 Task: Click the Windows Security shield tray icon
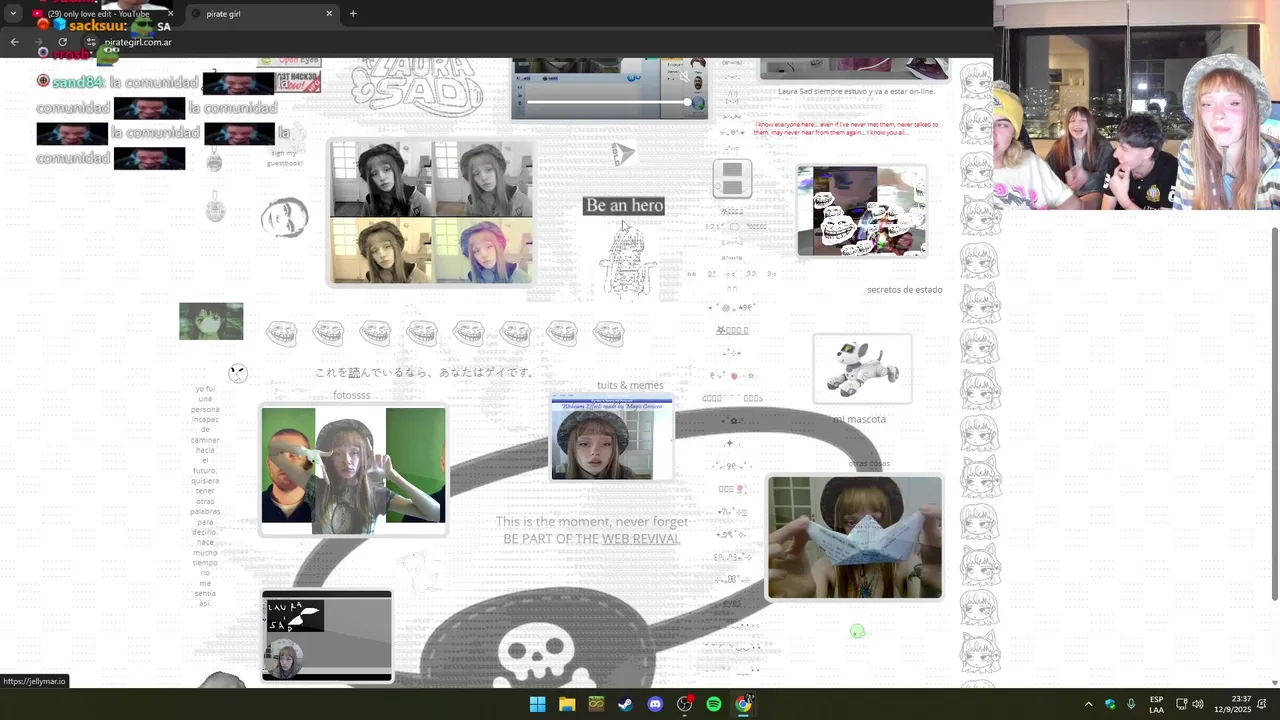click(x=1110, y=704)
